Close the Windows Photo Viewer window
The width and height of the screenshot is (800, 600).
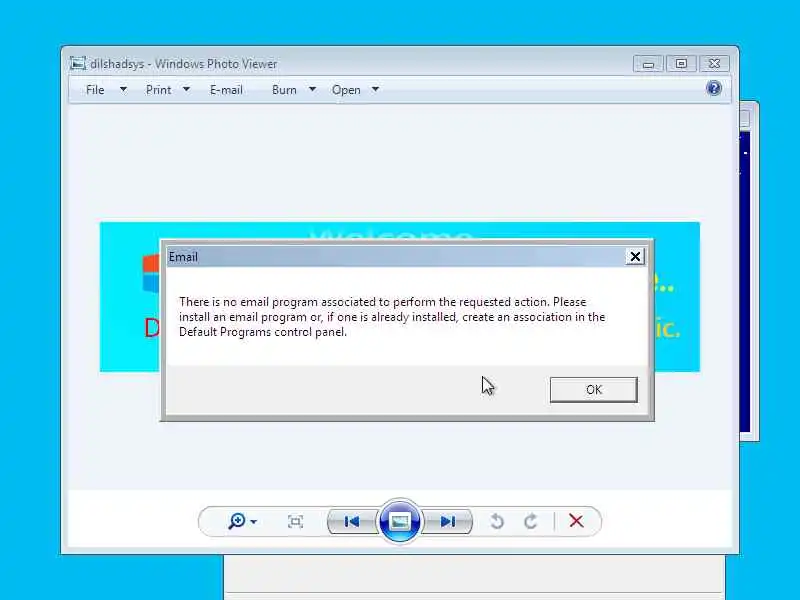(714, 64)
